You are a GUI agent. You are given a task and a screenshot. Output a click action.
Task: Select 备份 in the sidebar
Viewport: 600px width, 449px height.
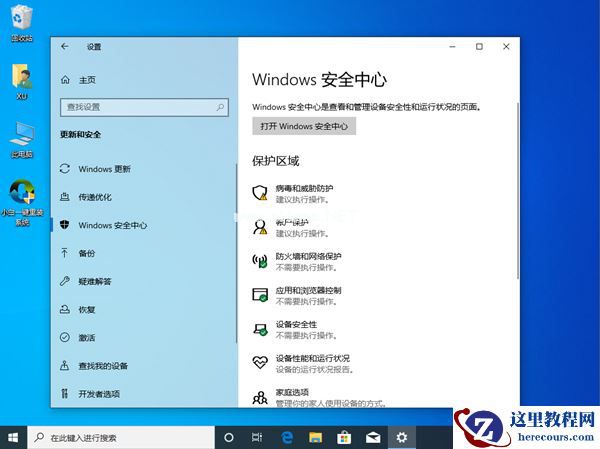click(x=87, y=253)
